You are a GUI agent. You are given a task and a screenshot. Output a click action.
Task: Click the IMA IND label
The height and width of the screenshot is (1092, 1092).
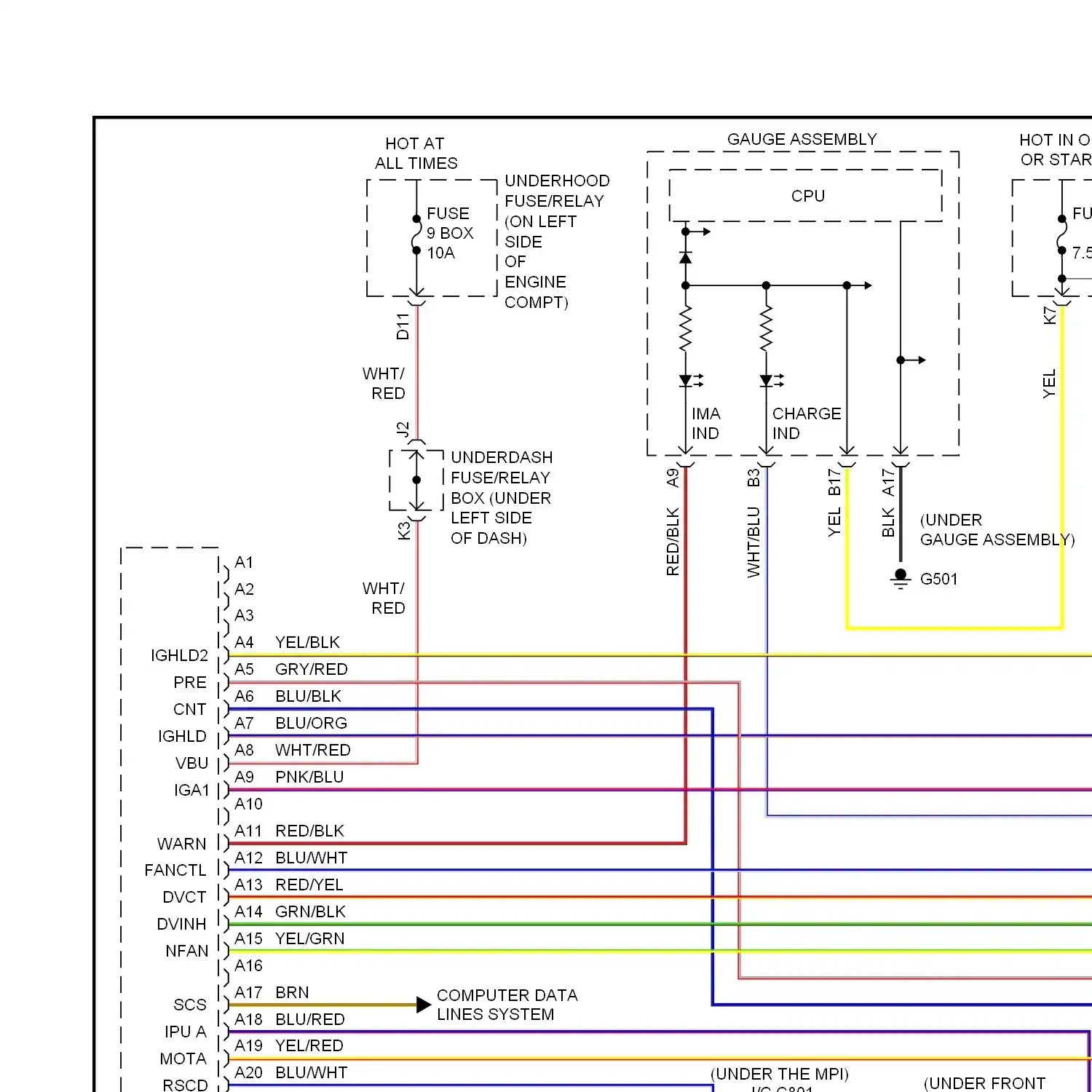pos(705,423)
